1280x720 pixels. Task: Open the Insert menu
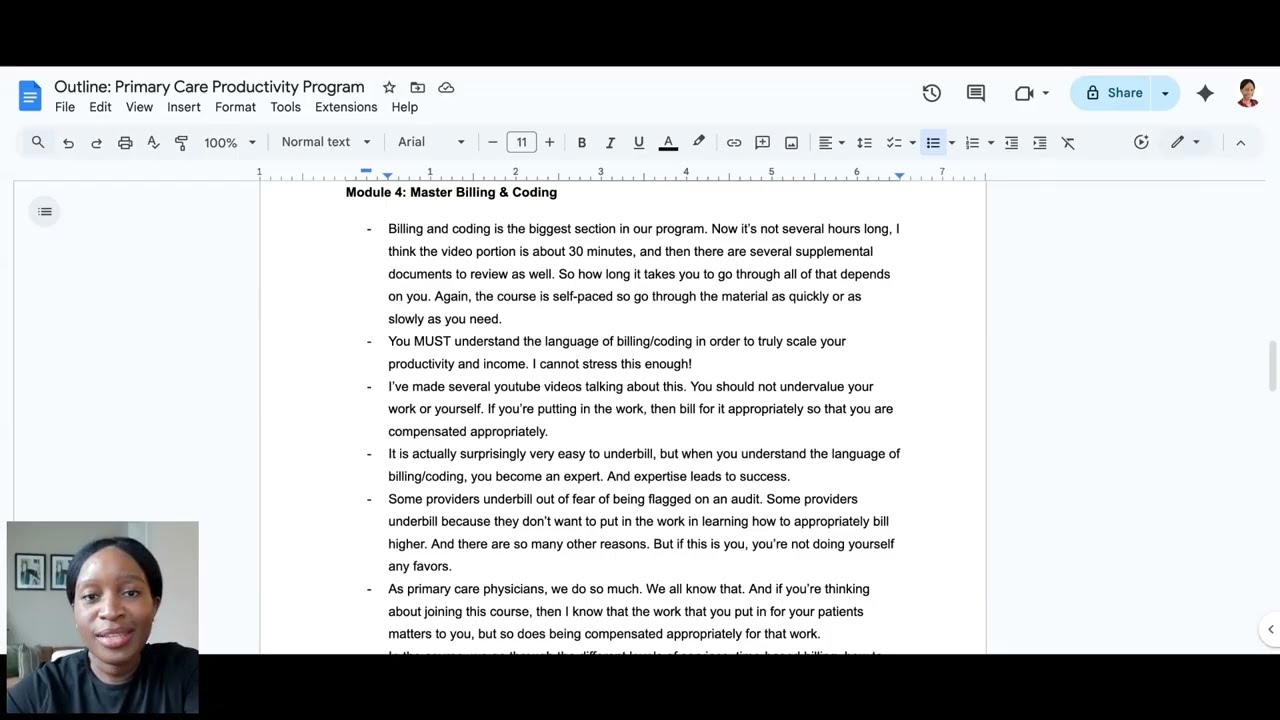[x=184, y=107]
